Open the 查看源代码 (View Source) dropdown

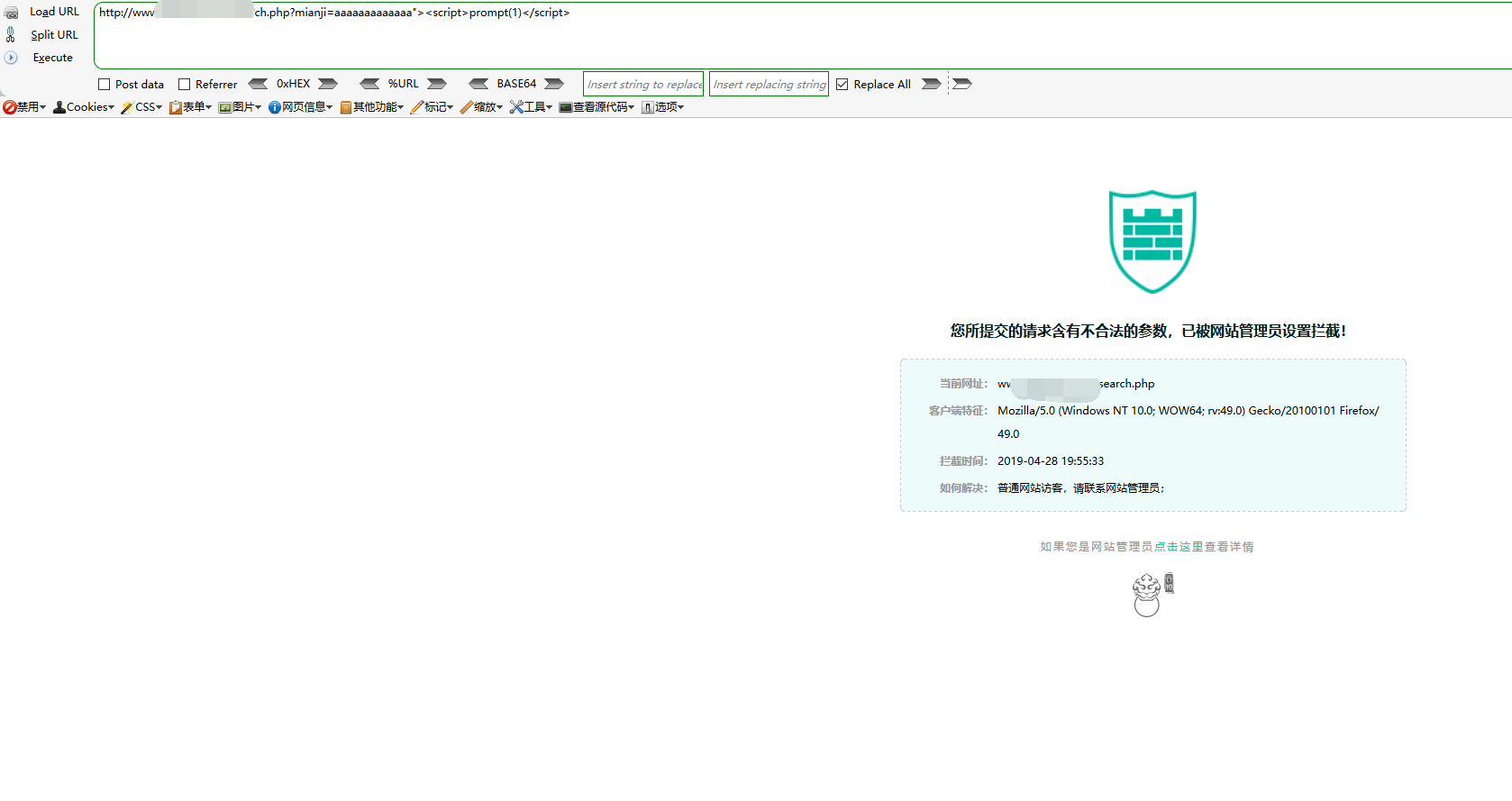(x=597, y=107)
